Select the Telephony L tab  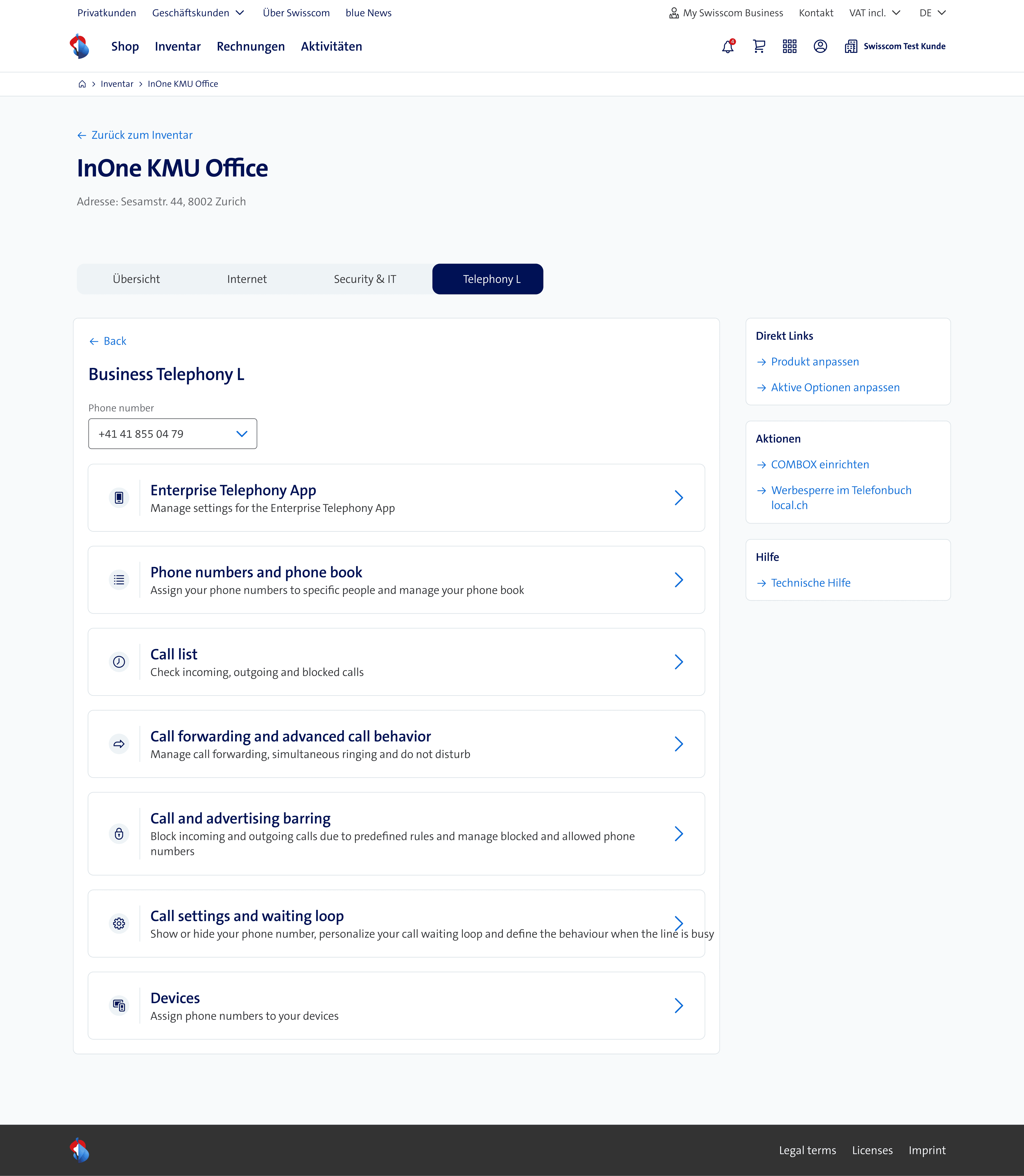coord(488,279)
